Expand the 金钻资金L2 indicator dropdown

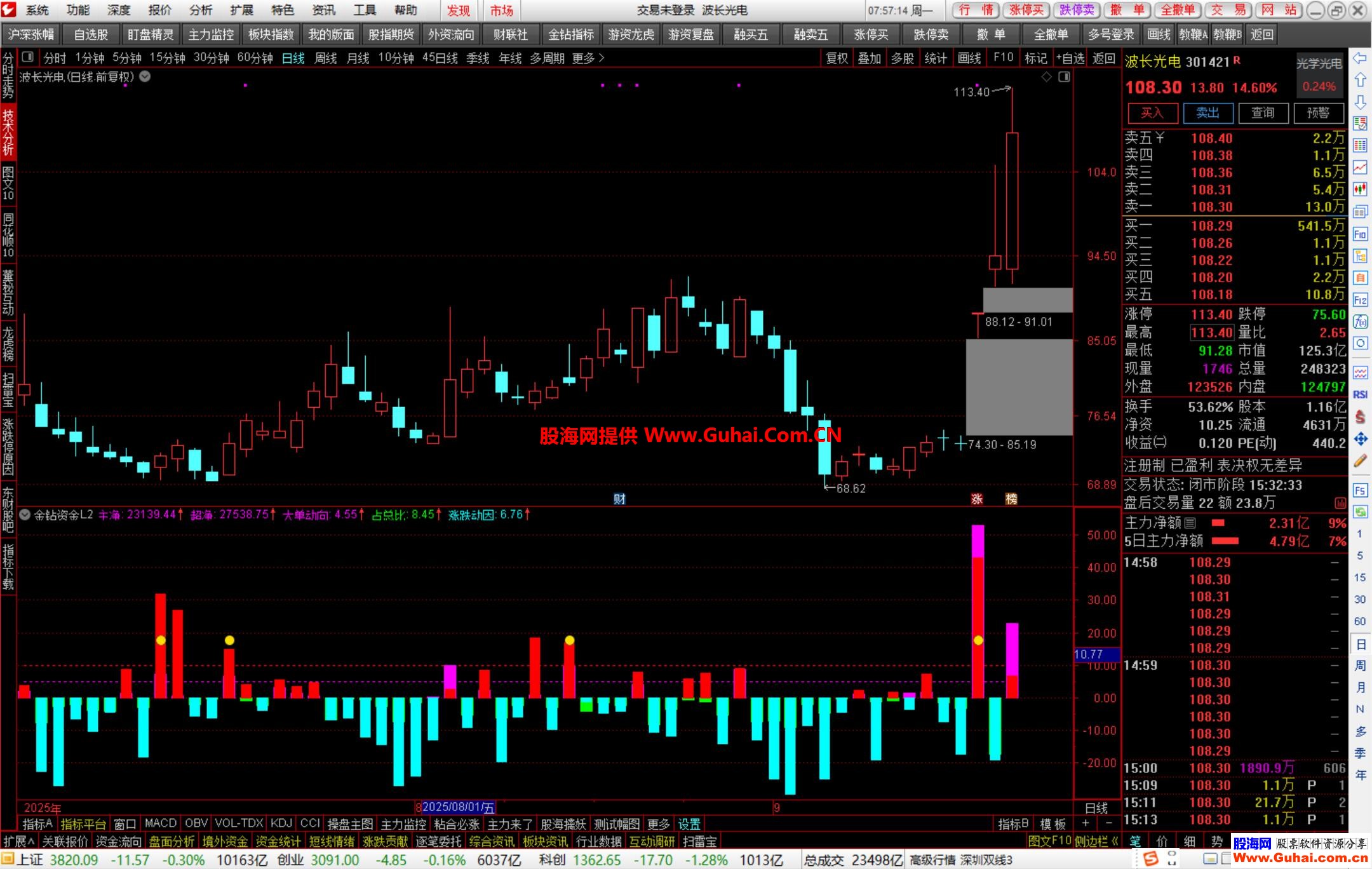coord(25,514)
